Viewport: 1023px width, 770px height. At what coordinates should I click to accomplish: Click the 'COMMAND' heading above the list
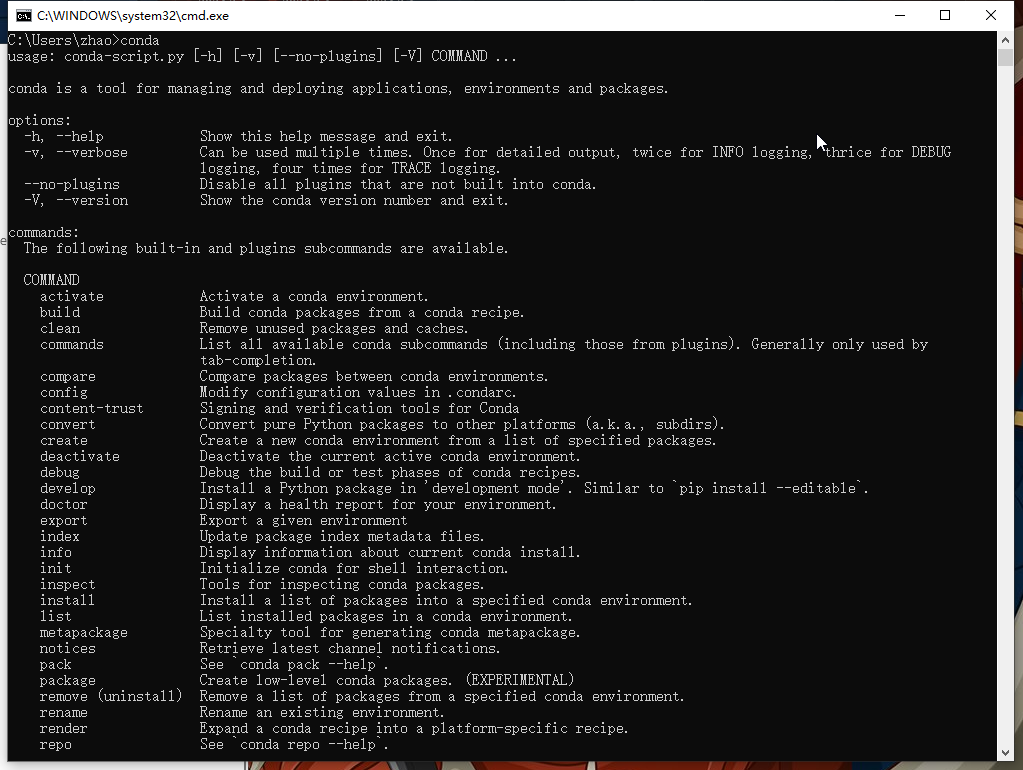pyautogui.click(x=51, y=280)
